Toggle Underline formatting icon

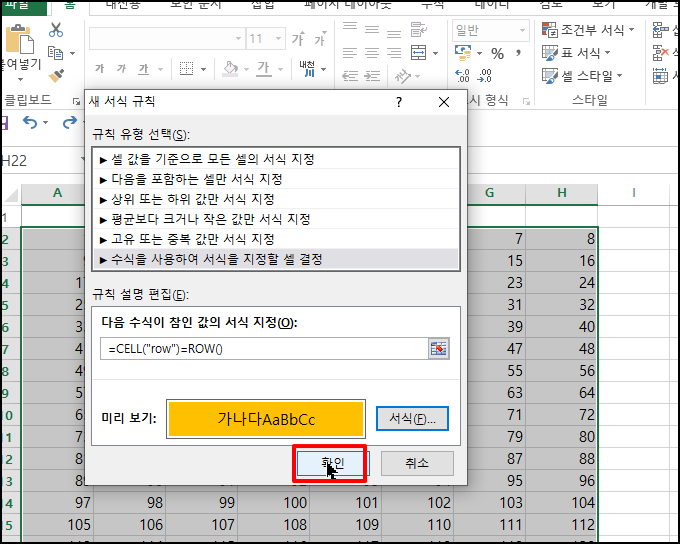144,69
